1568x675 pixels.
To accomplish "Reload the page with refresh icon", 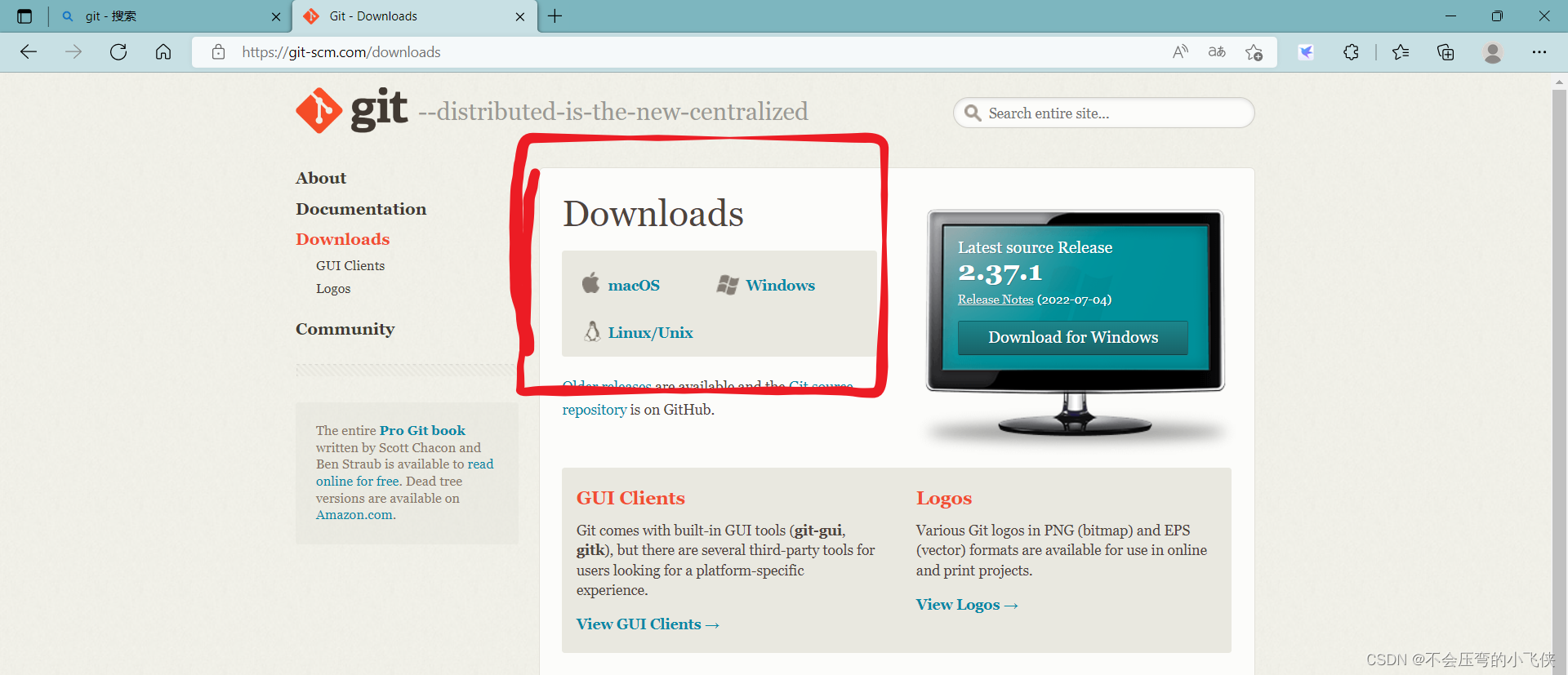I will tap(118, 52).
